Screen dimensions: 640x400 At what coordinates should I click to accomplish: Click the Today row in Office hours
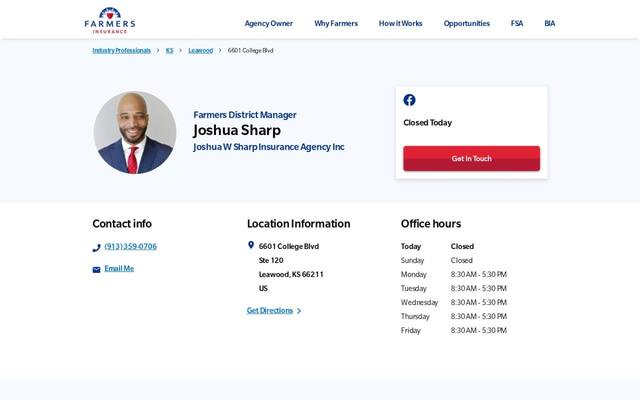(454, 247)
